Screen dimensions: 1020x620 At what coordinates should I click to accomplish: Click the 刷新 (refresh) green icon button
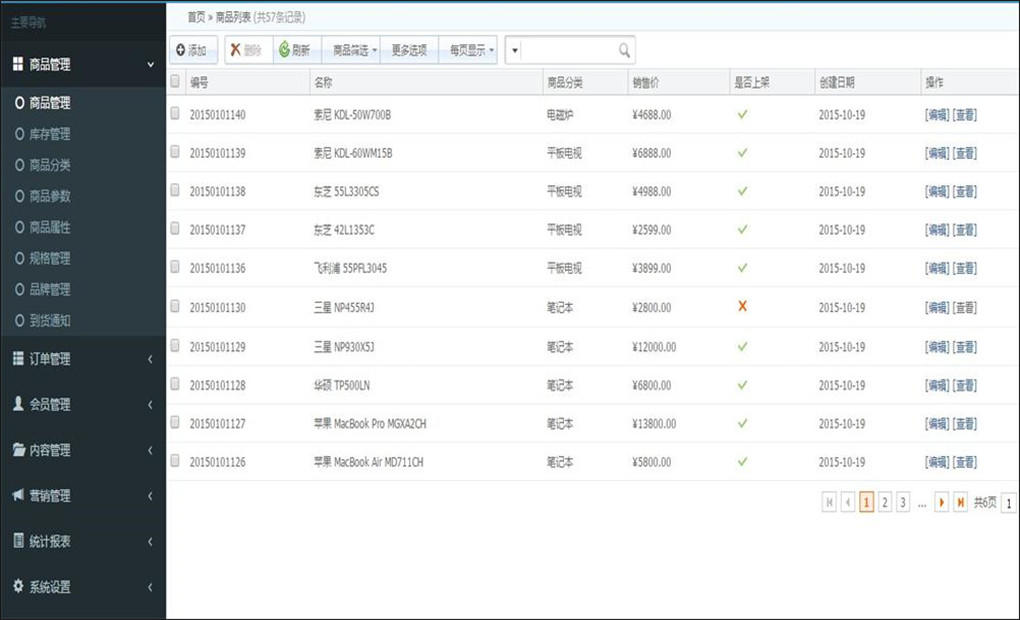[x=285, y=50]
